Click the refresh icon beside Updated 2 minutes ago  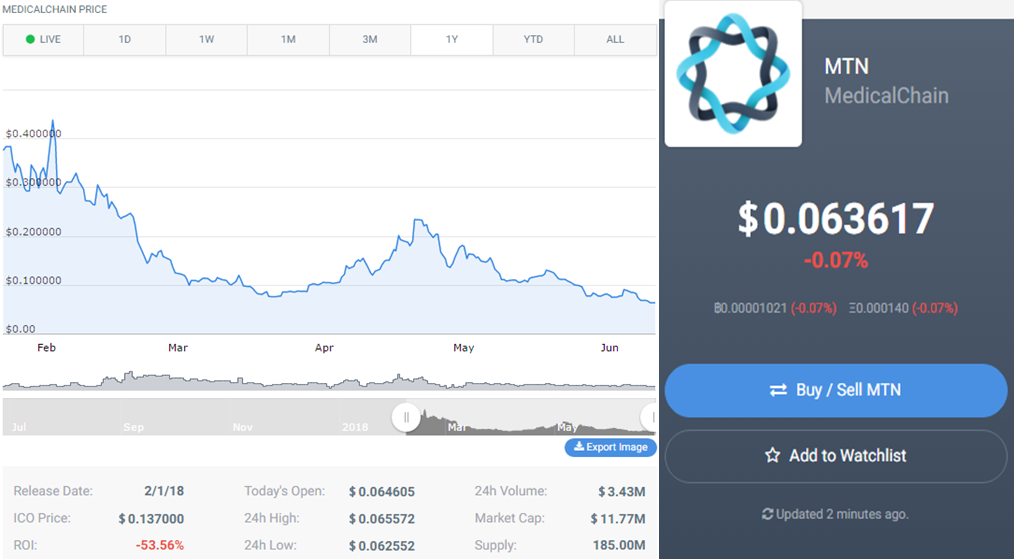point(768,514)
